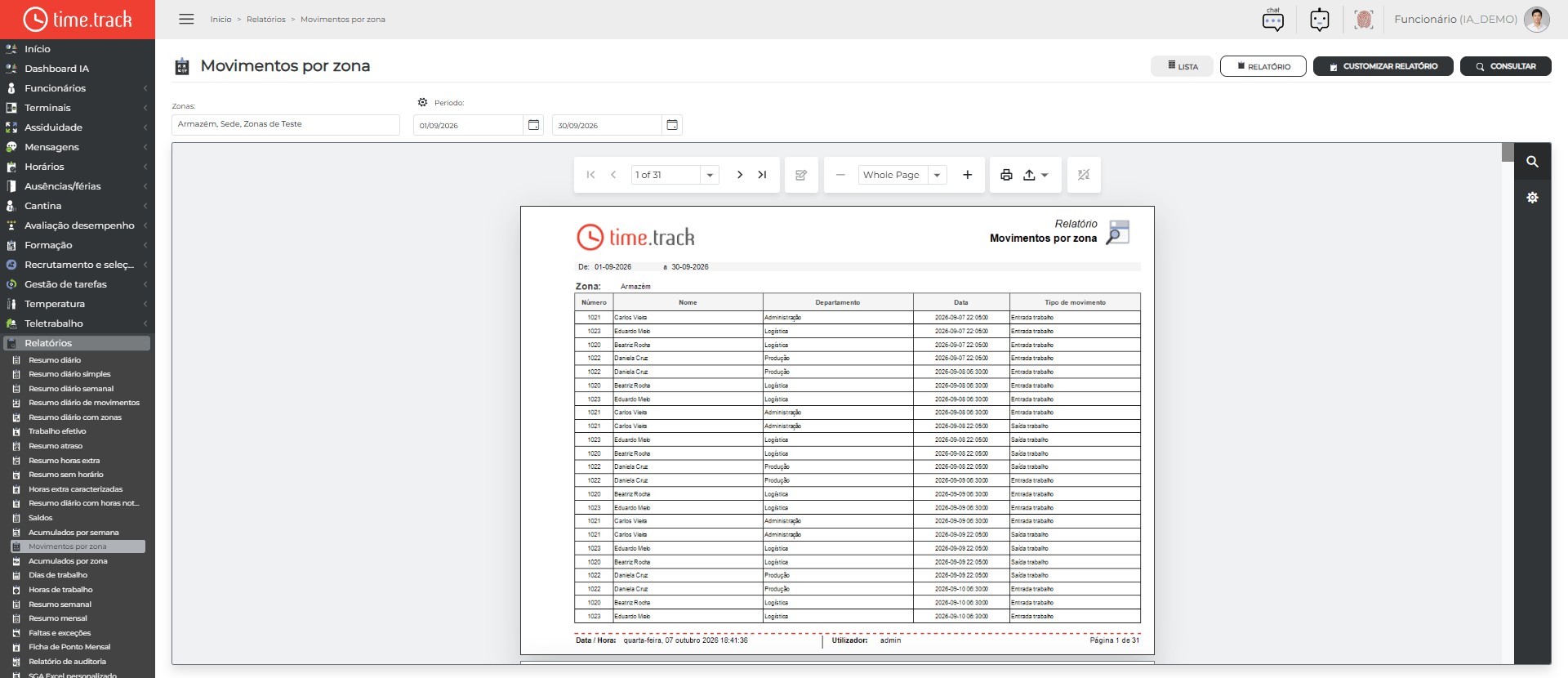The width and height of the screenshot is (1568, 678).
Task: Open calendar for start date 01/09/2026
Action: [x=533, y=125]
